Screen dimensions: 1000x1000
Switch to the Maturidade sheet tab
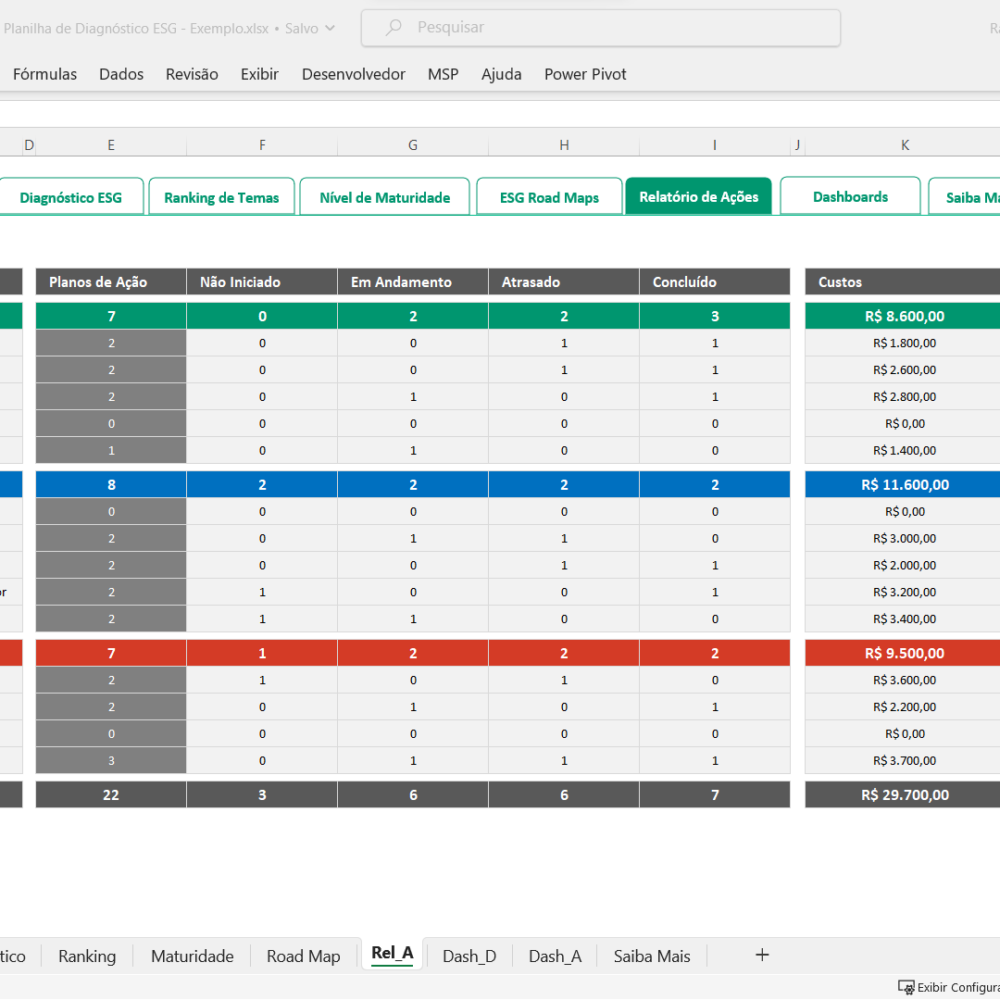pos(192,956)
